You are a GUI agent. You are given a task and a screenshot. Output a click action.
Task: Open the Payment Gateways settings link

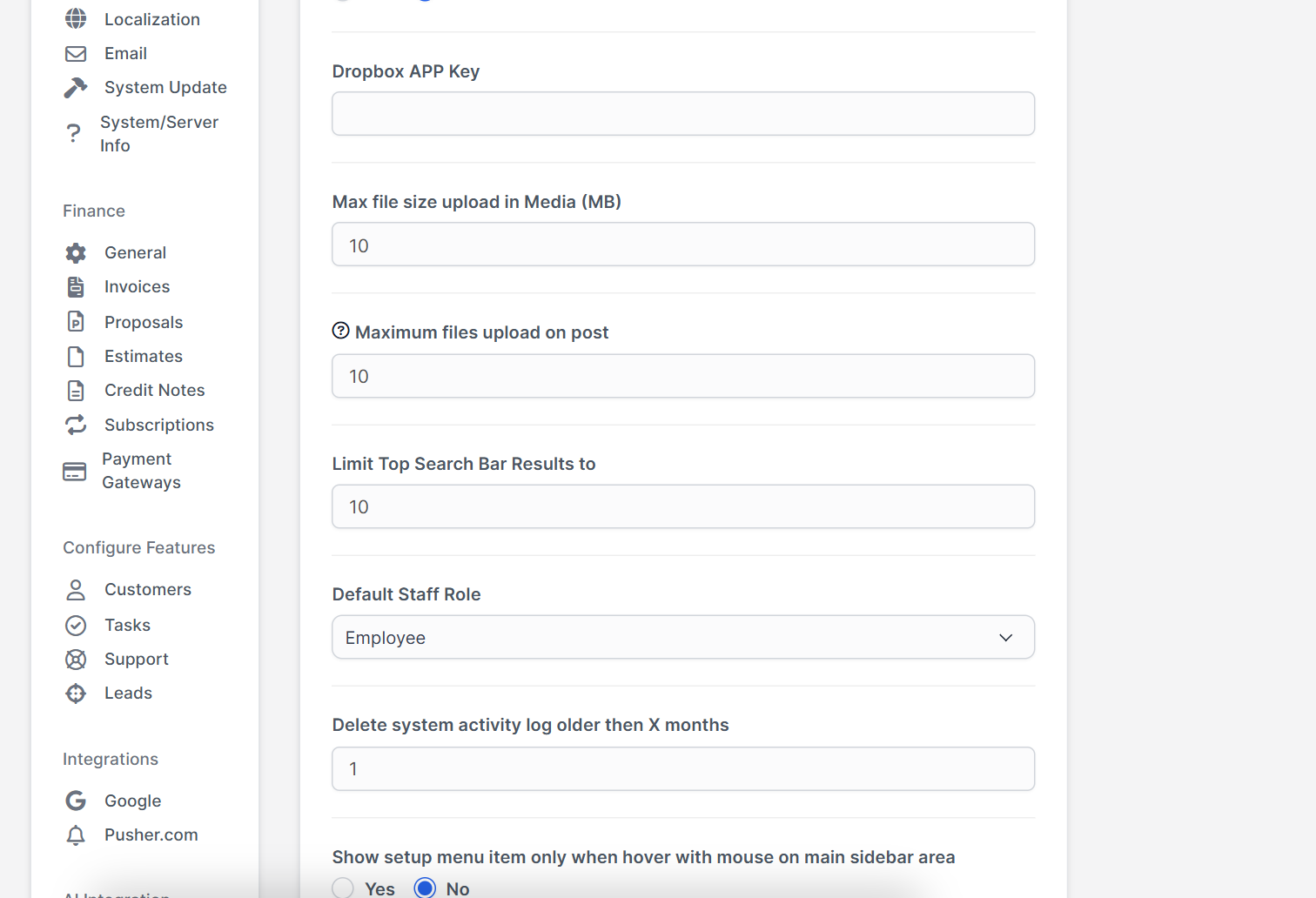141,471
